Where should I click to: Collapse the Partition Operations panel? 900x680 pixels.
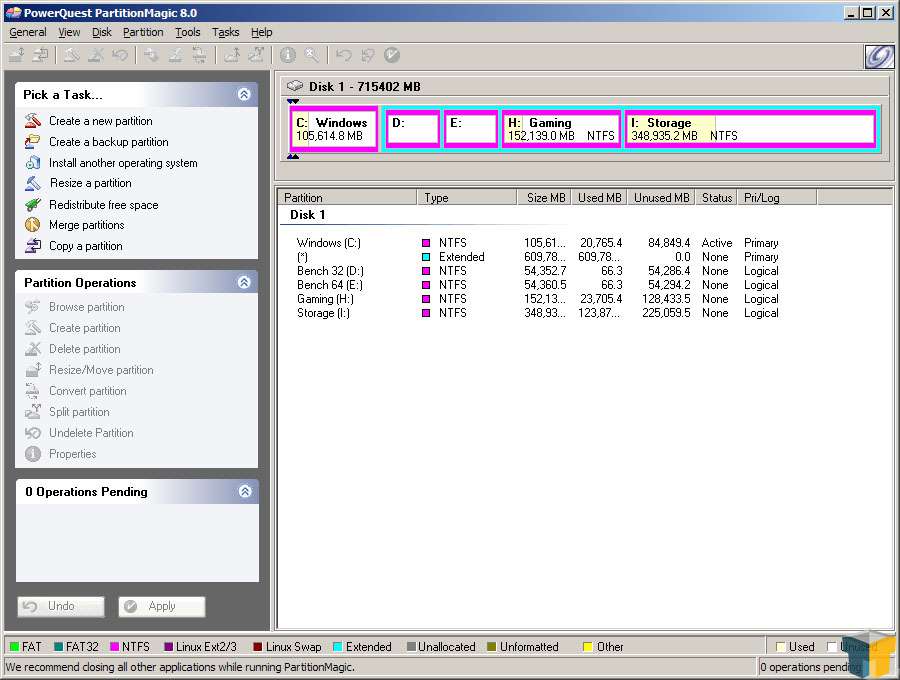coord(244,282)
